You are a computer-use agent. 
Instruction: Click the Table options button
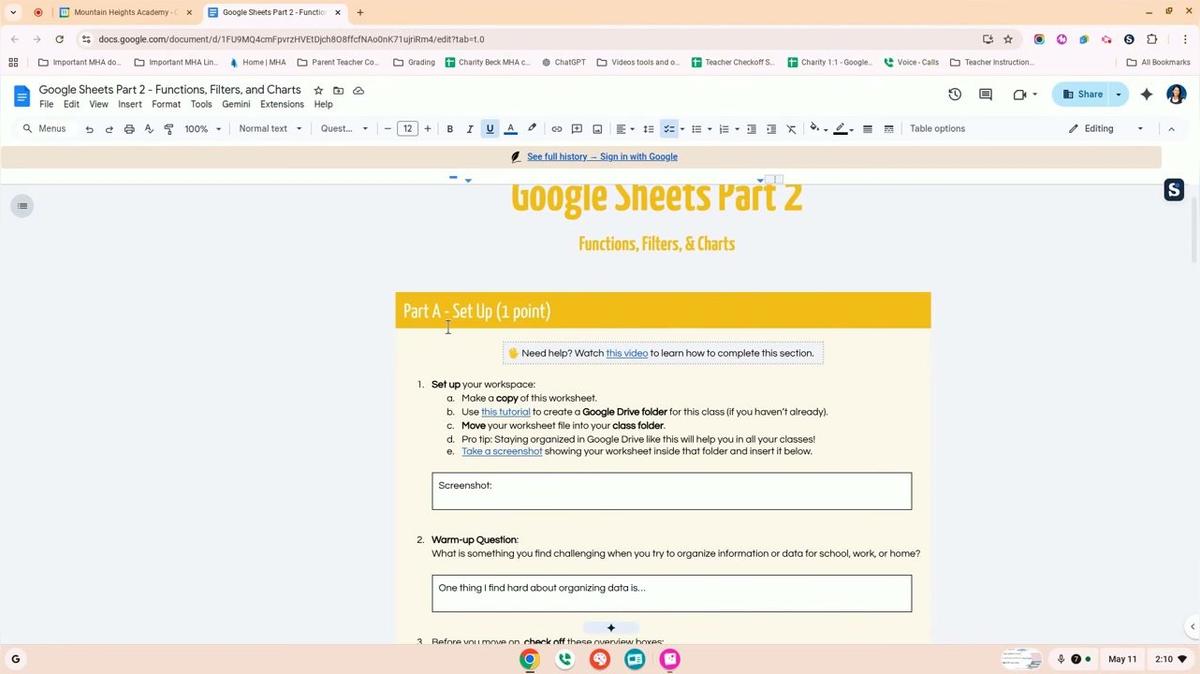pos(937,129)
